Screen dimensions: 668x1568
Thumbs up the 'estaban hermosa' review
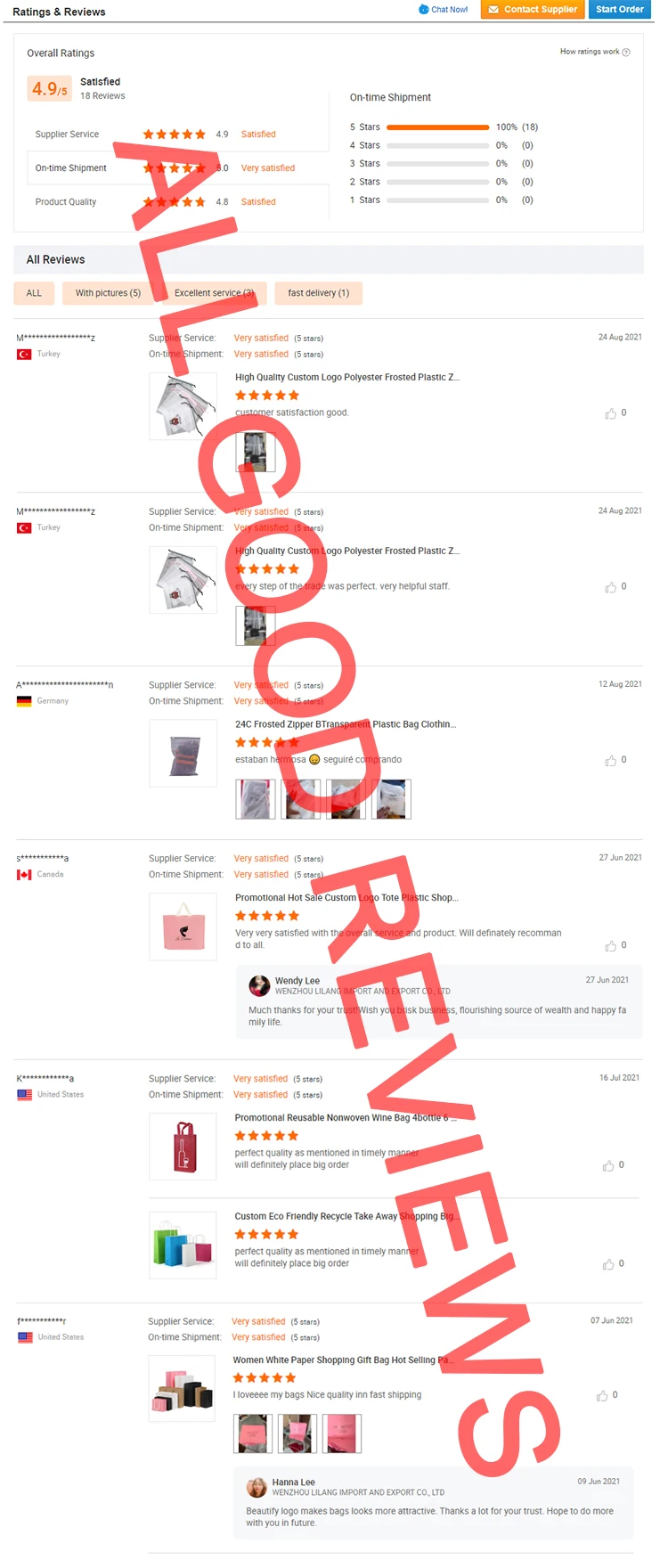click(x=611, y=761)
